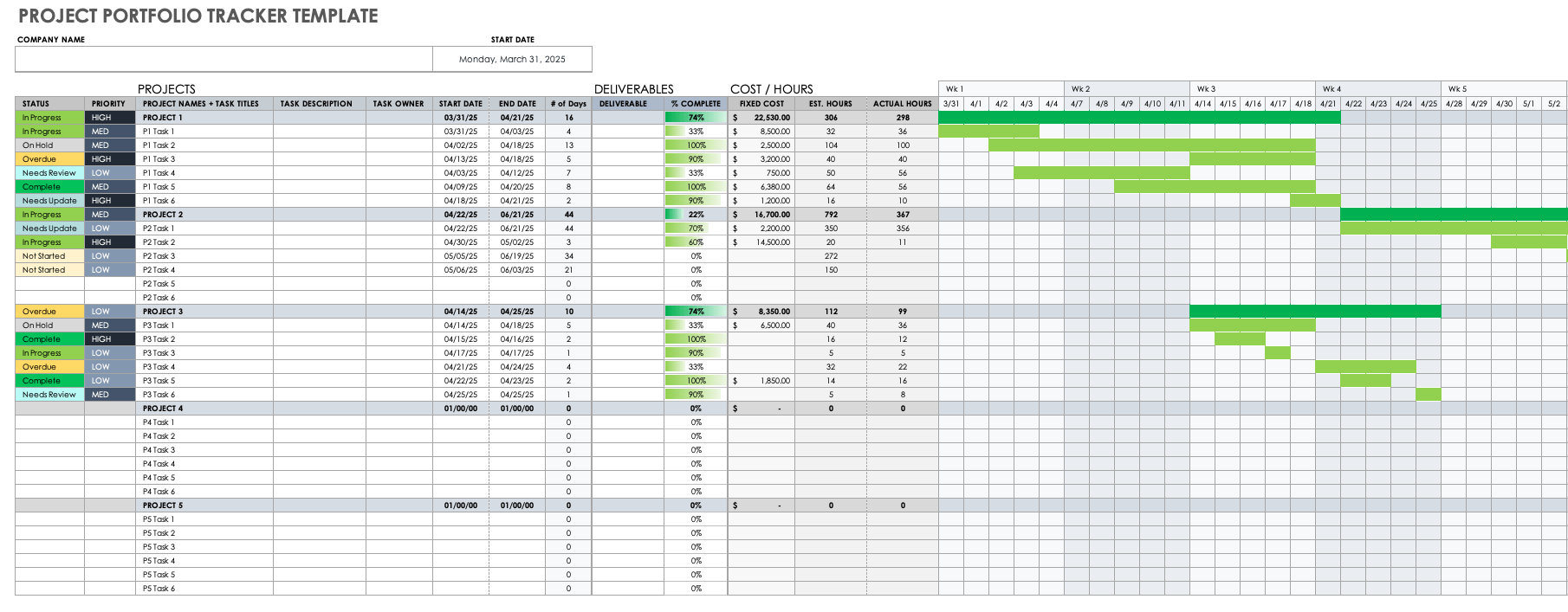Click the 3/31 date column header
1568x612 pixels.
pyautogui.click(x=951, y=104)
